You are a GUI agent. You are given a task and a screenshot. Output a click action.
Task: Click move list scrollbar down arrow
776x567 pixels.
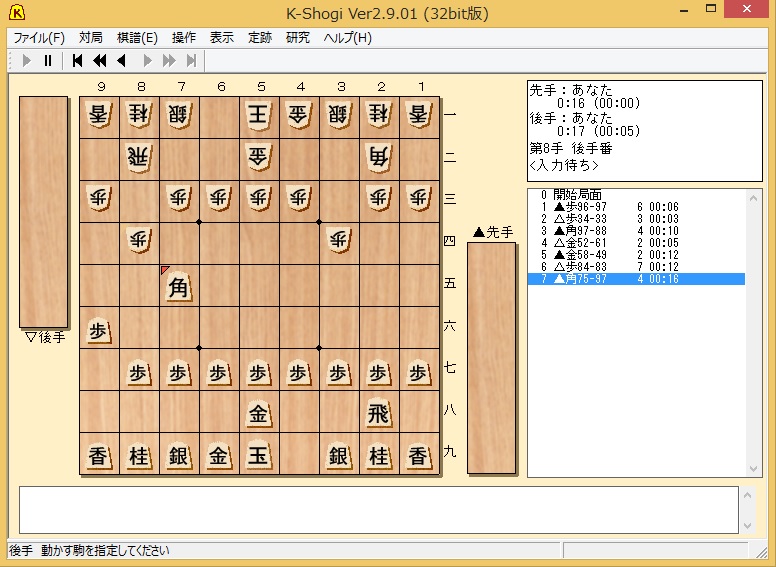(753, 468)
